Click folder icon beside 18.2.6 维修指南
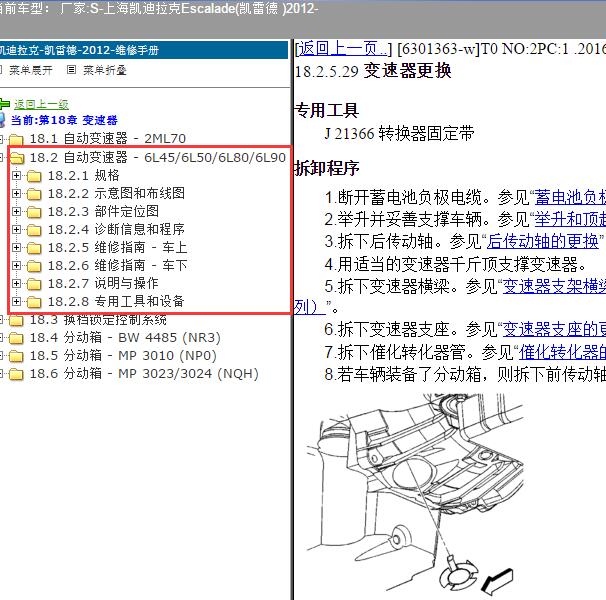The image size is (606, 600). (x=34, y=266)
